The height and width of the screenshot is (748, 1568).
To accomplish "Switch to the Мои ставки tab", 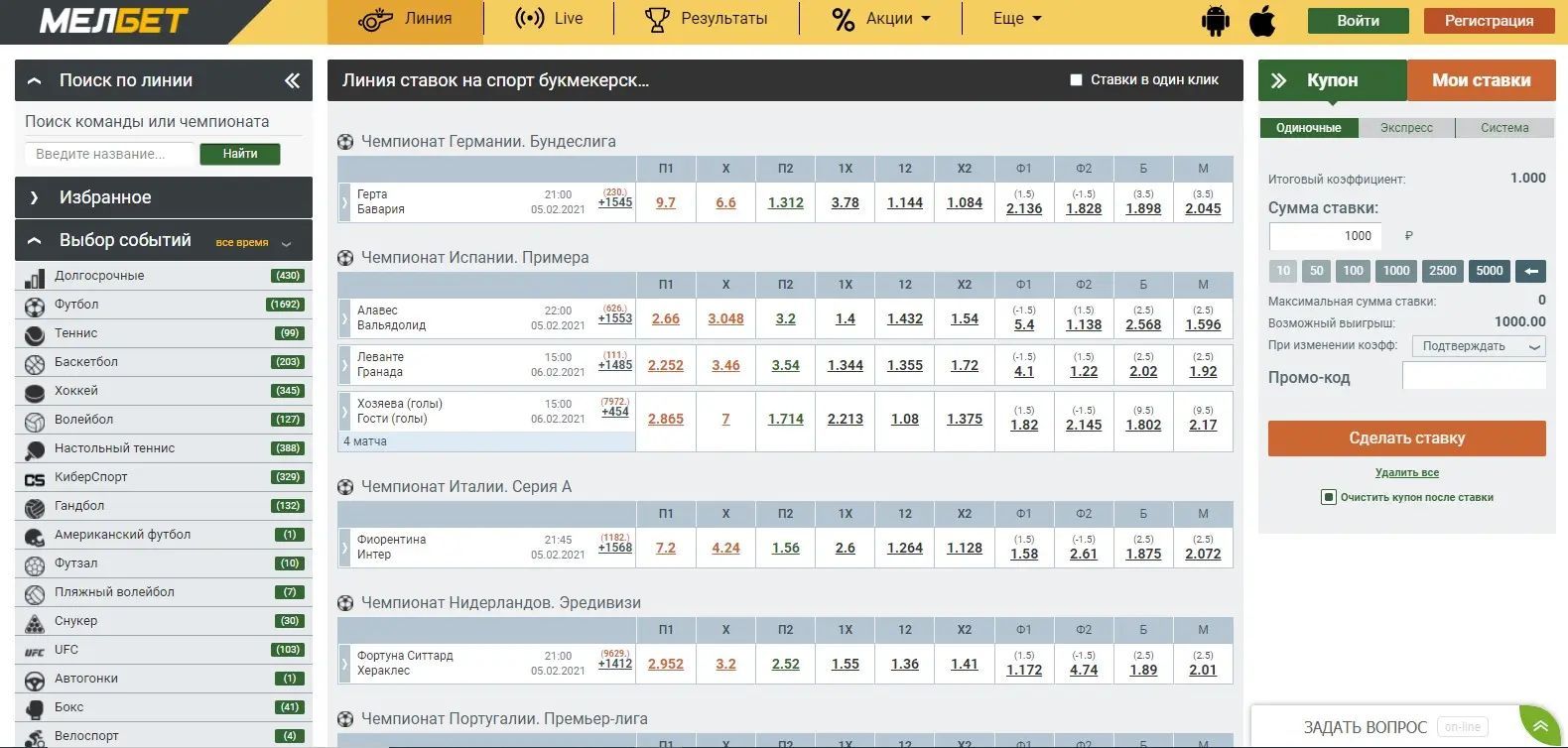I will tap(1482, 80).
